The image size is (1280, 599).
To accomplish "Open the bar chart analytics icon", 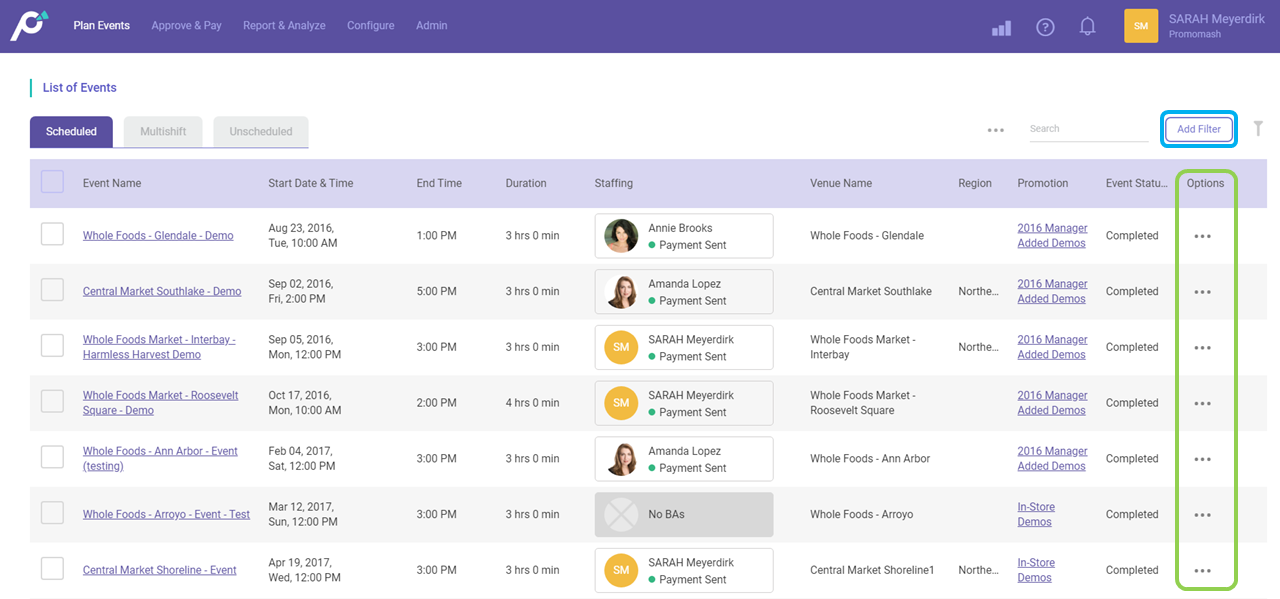I will pos(1001,28).
